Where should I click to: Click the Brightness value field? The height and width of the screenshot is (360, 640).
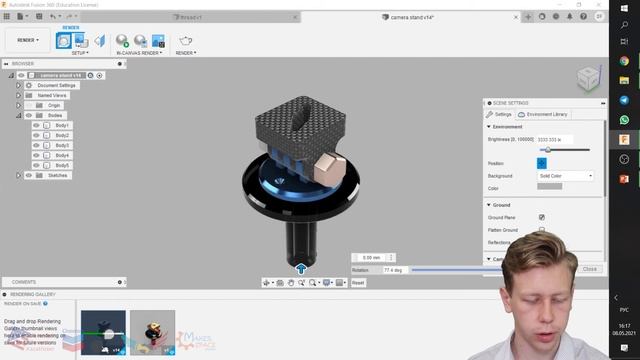[555, 140]
